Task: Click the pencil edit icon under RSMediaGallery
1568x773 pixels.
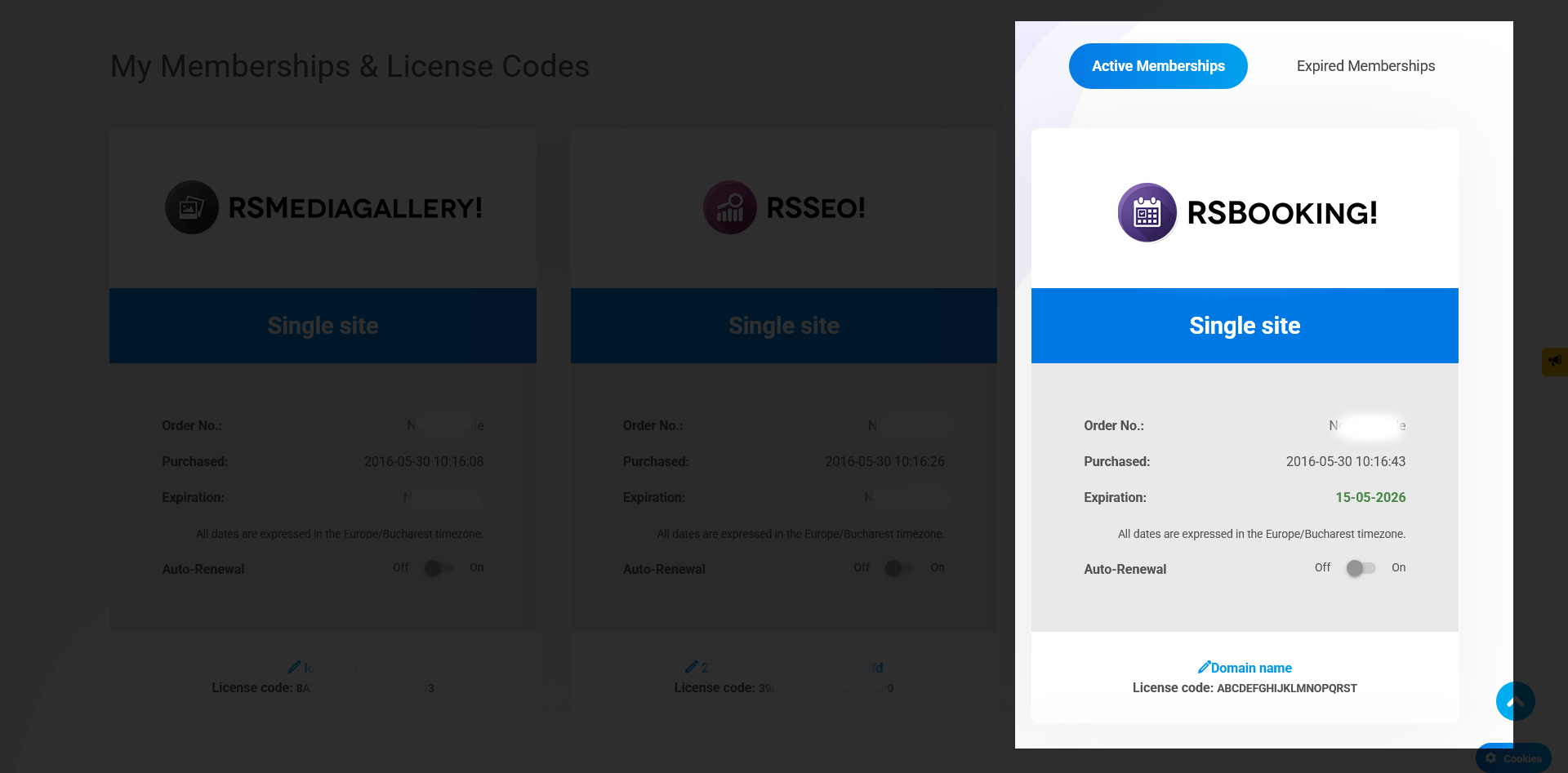Action: click(294, 667)
